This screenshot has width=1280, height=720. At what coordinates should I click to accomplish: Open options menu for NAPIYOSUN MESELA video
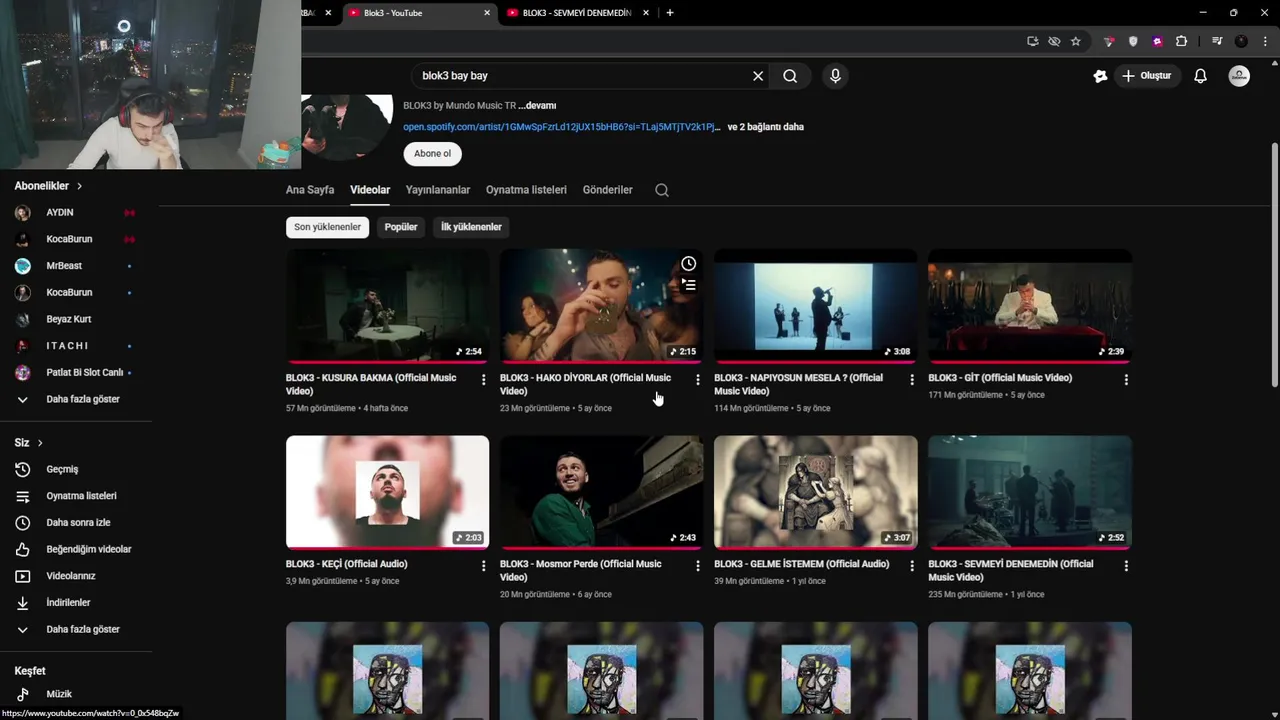pyautogui.click(x=912, y=380)
